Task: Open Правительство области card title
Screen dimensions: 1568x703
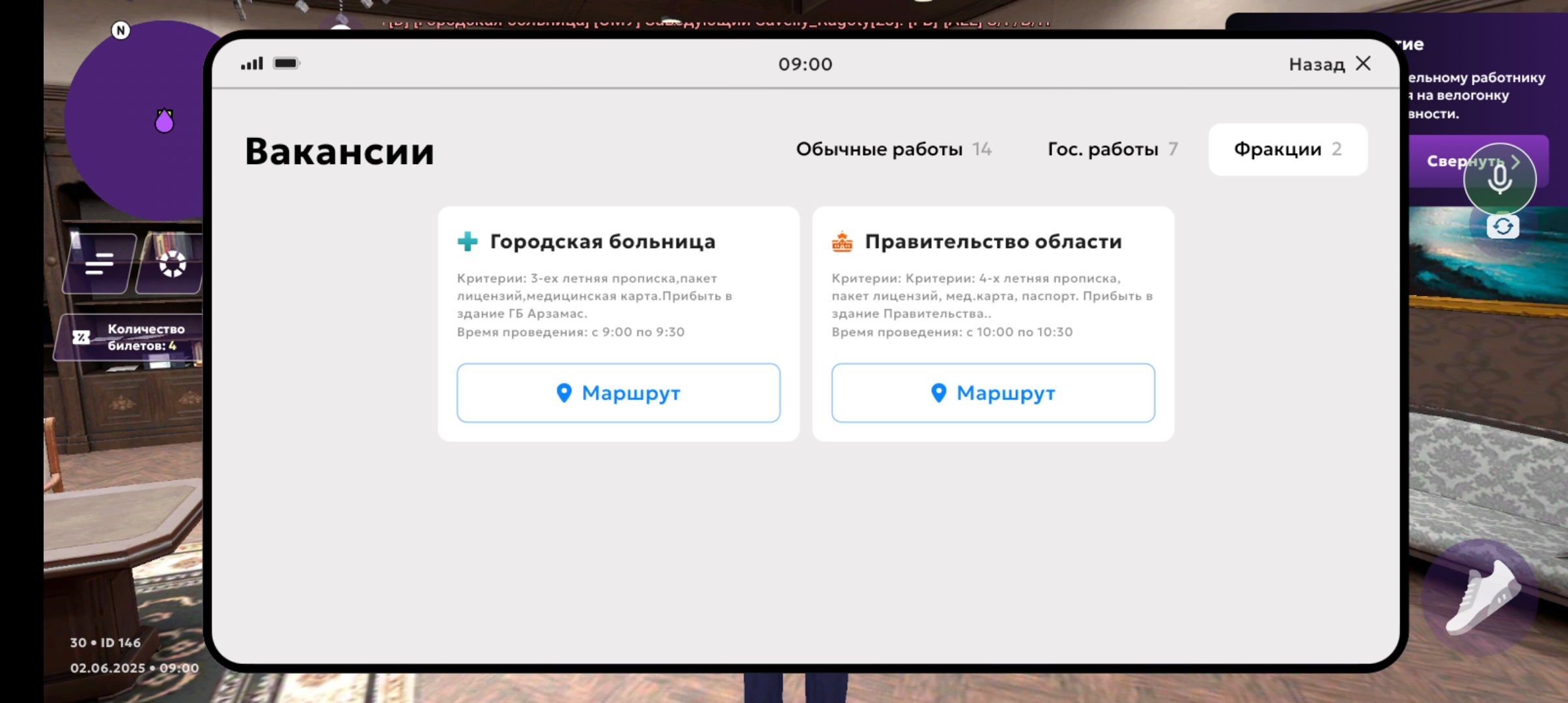Action: [x=992, y=241]
